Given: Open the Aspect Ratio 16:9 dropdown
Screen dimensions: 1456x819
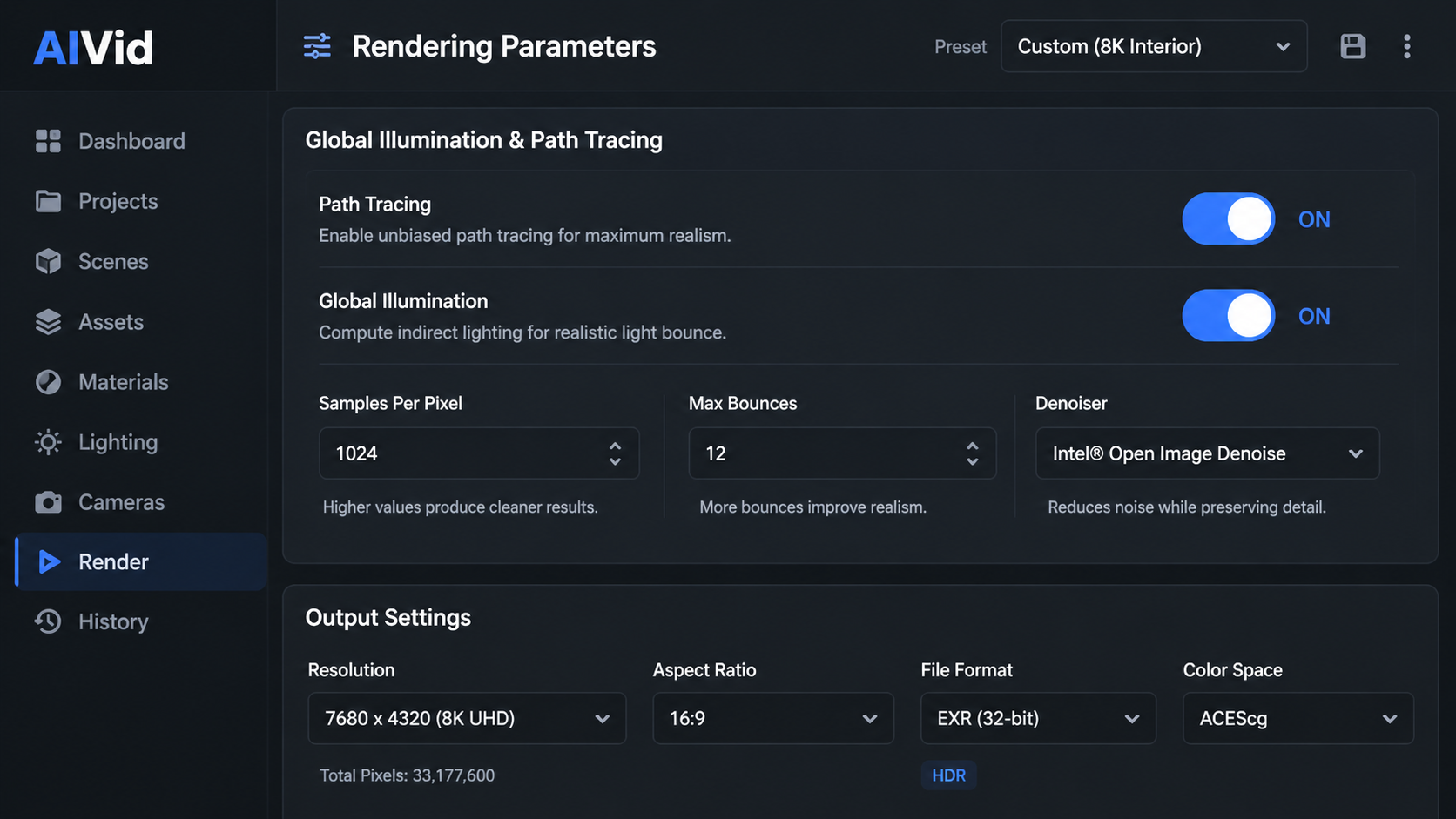Looking at the screenshot, I should click(773, 718).
